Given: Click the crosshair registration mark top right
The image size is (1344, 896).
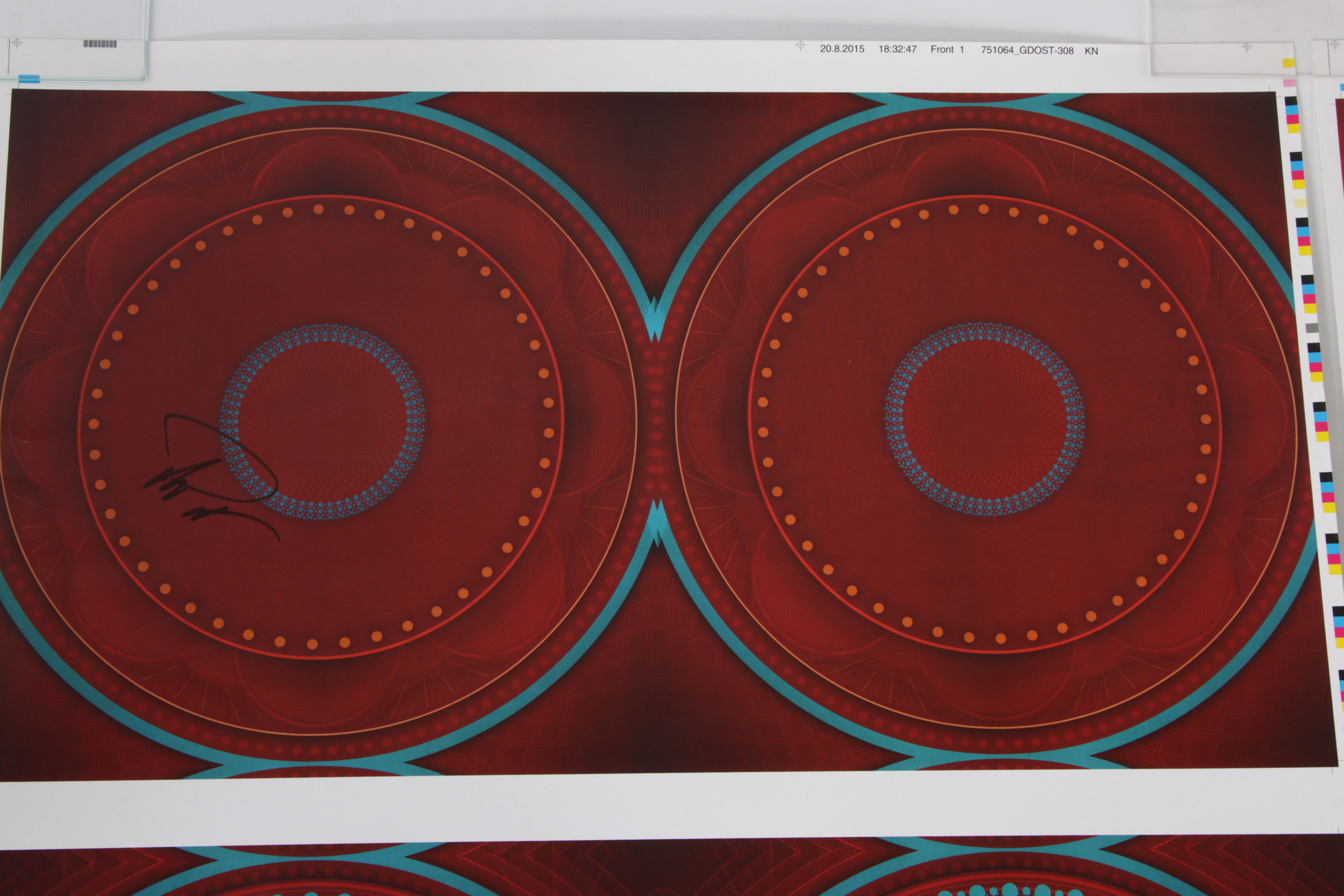Looking at the screenshot, I should [x=1247, y=47].
